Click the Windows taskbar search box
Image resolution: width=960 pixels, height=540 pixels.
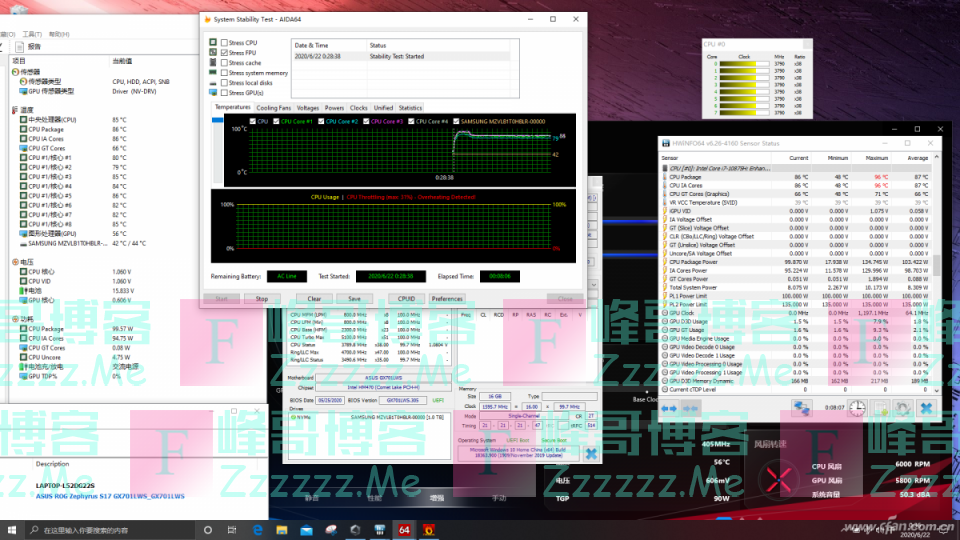(110, 530)
